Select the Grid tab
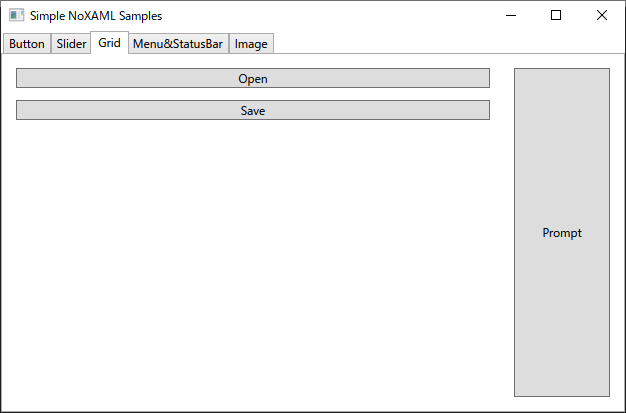 (109, 42)
